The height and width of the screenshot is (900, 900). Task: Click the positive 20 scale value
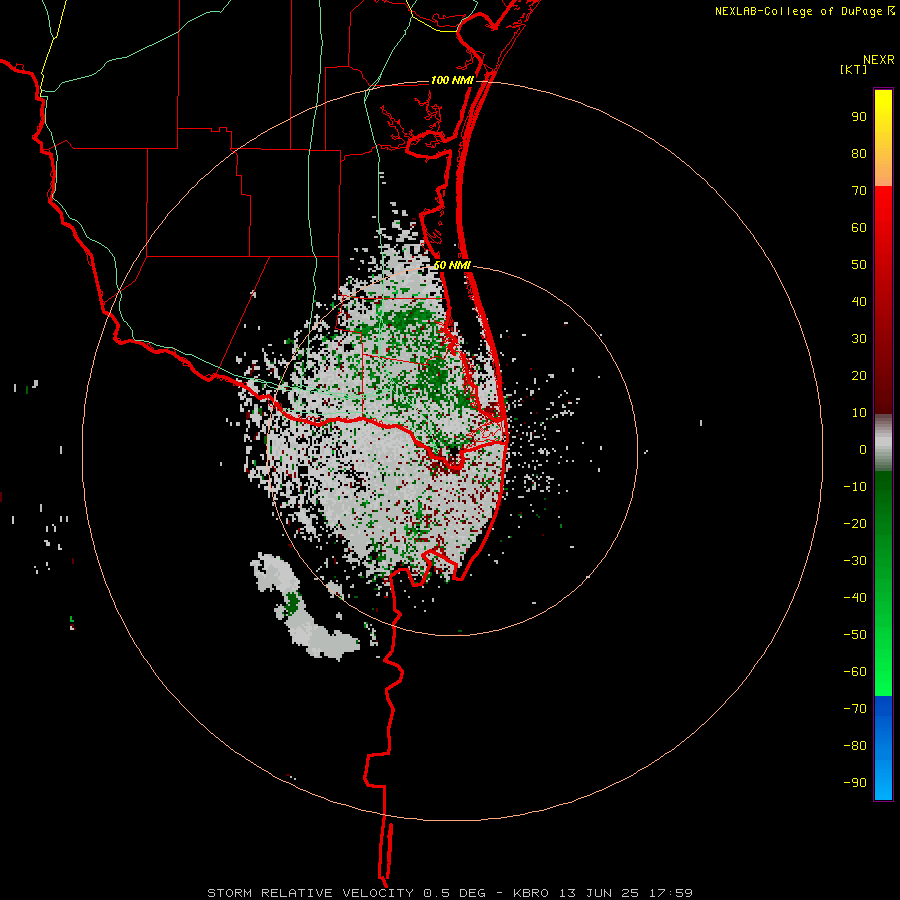pos(859,376)
